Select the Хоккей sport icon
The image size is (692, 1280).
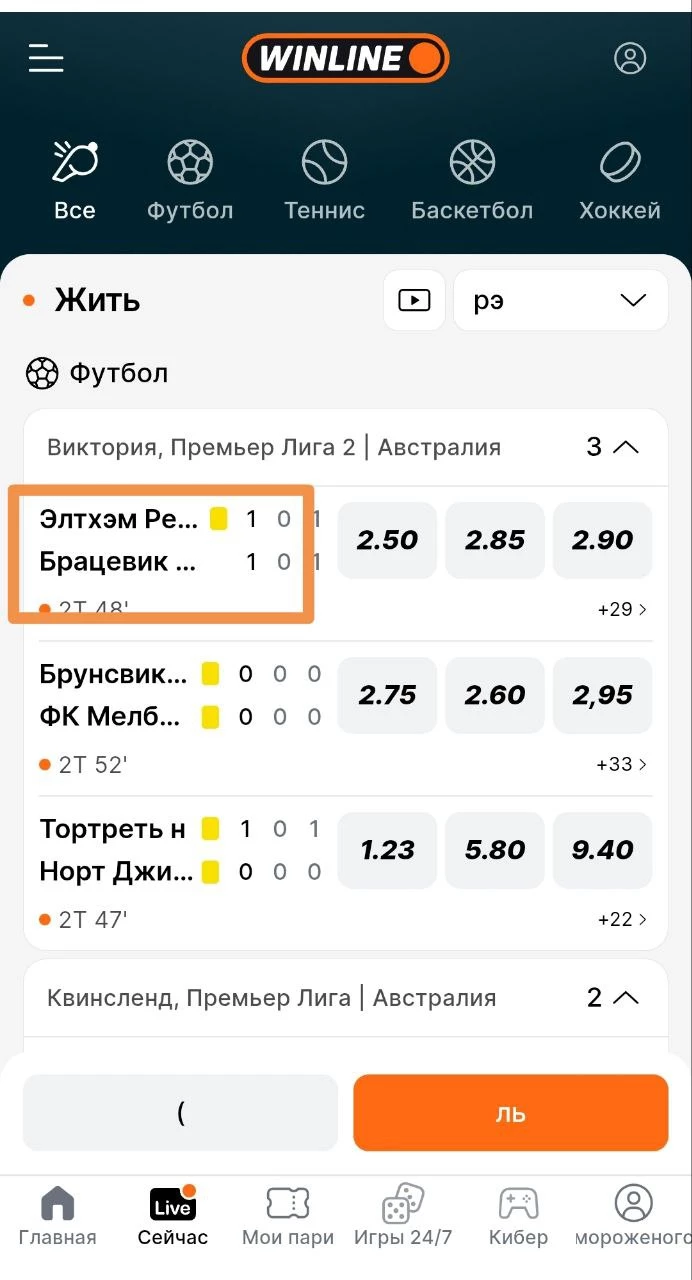point(620,180)
